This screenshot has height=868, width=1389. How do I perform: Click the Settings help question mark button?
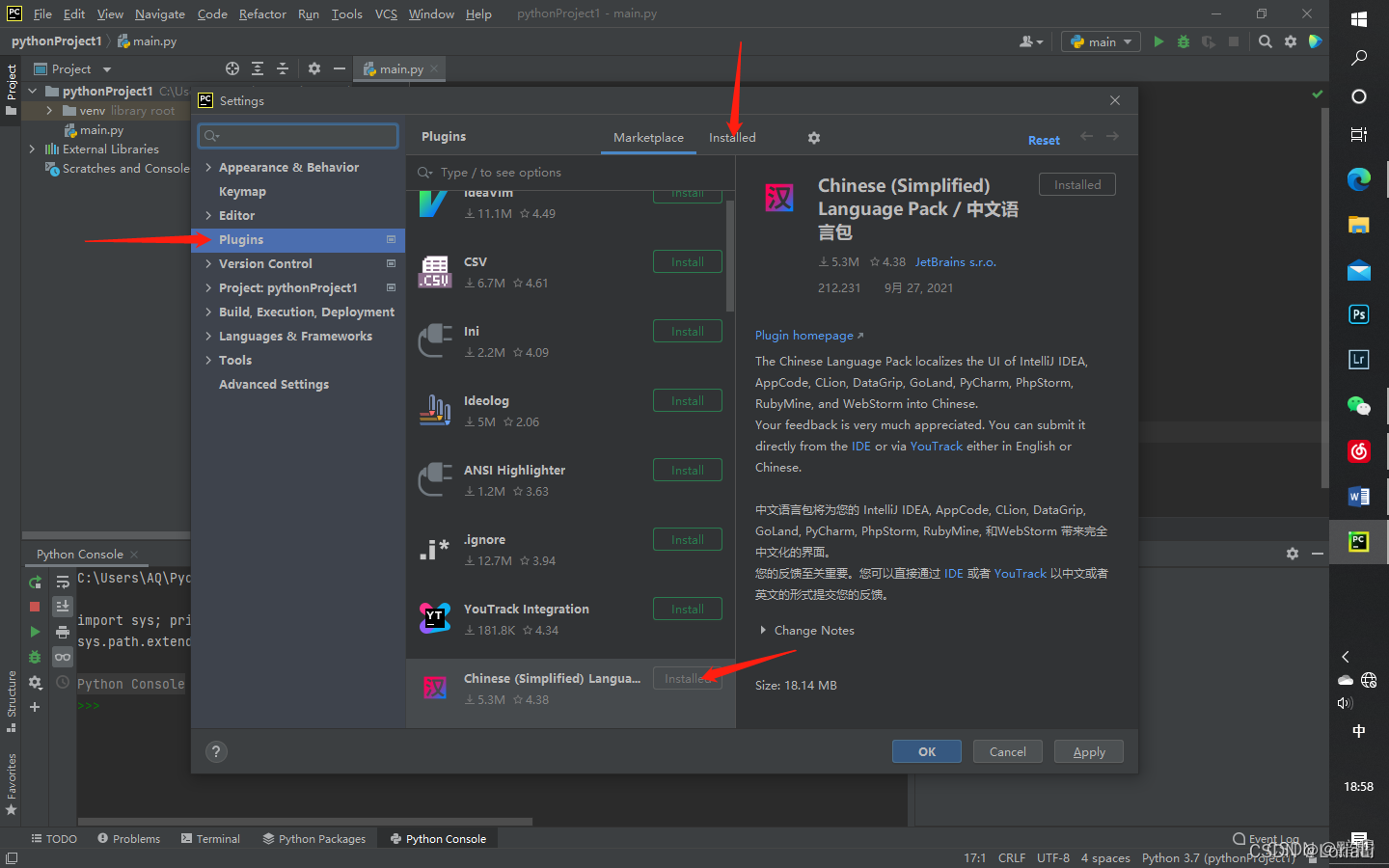coord(216,751)
